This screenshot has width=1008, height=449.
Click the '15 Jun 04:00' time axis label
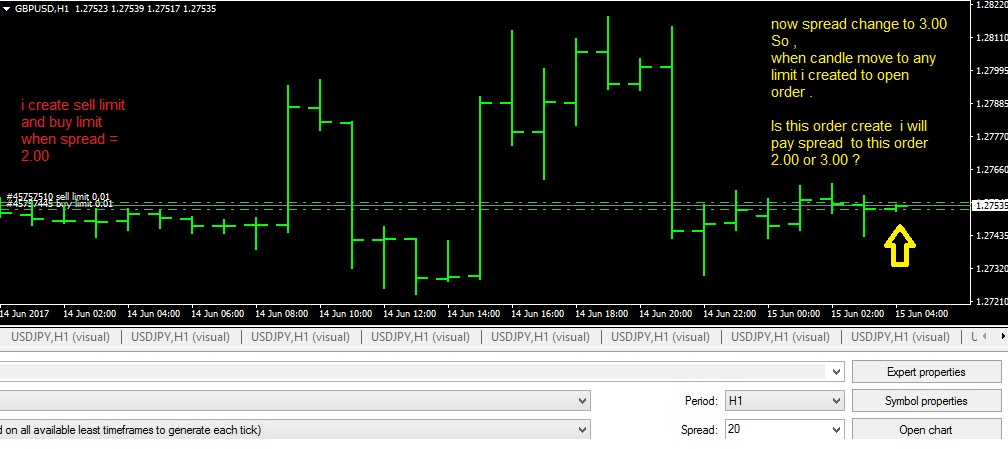click(921, 314)
